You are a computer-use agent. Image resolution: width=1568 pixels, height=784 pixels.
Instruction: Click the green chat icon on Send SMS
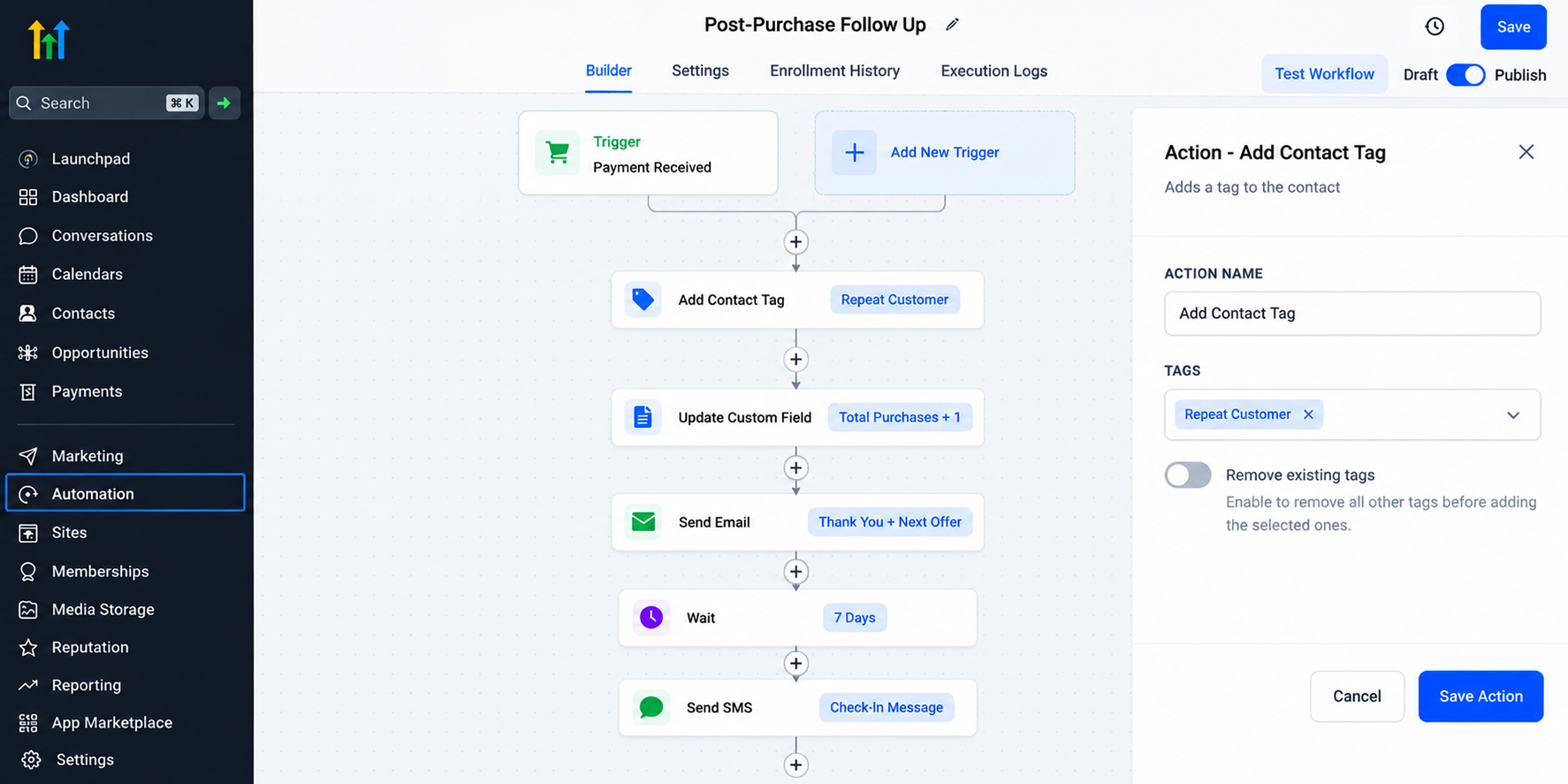651,707
